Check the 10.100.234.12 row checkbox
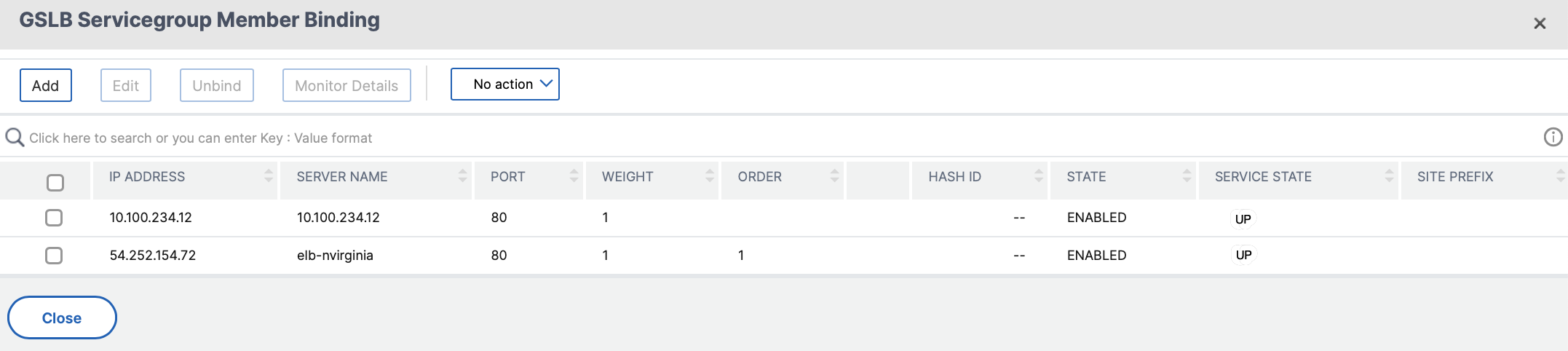This screenshot has height=351, width=1568. pos(54,217)
